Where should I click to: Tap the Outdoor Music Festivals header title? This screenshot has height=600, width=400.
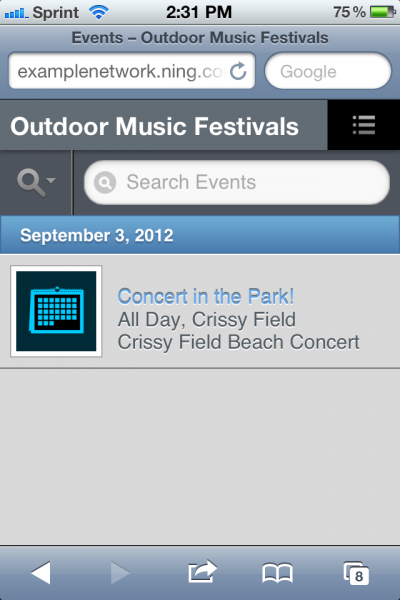pos(154,126)
